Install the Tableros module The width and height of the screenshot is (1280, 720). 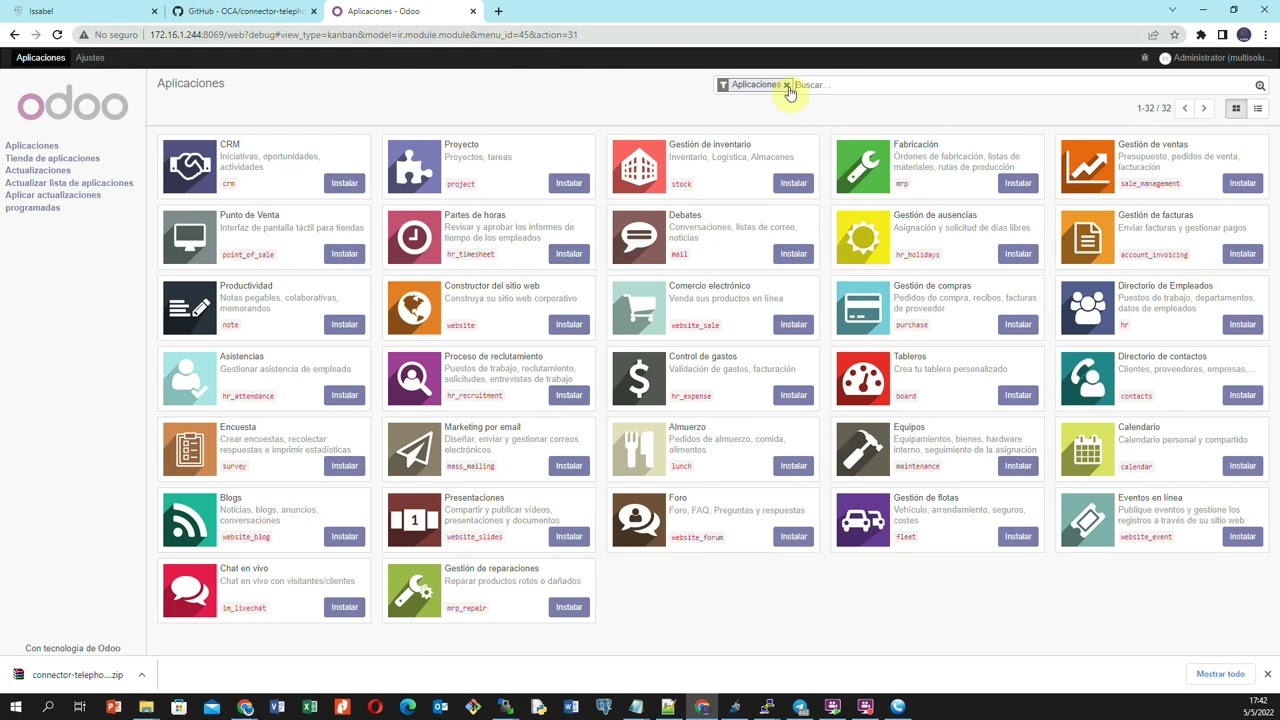pos(1018,395)
